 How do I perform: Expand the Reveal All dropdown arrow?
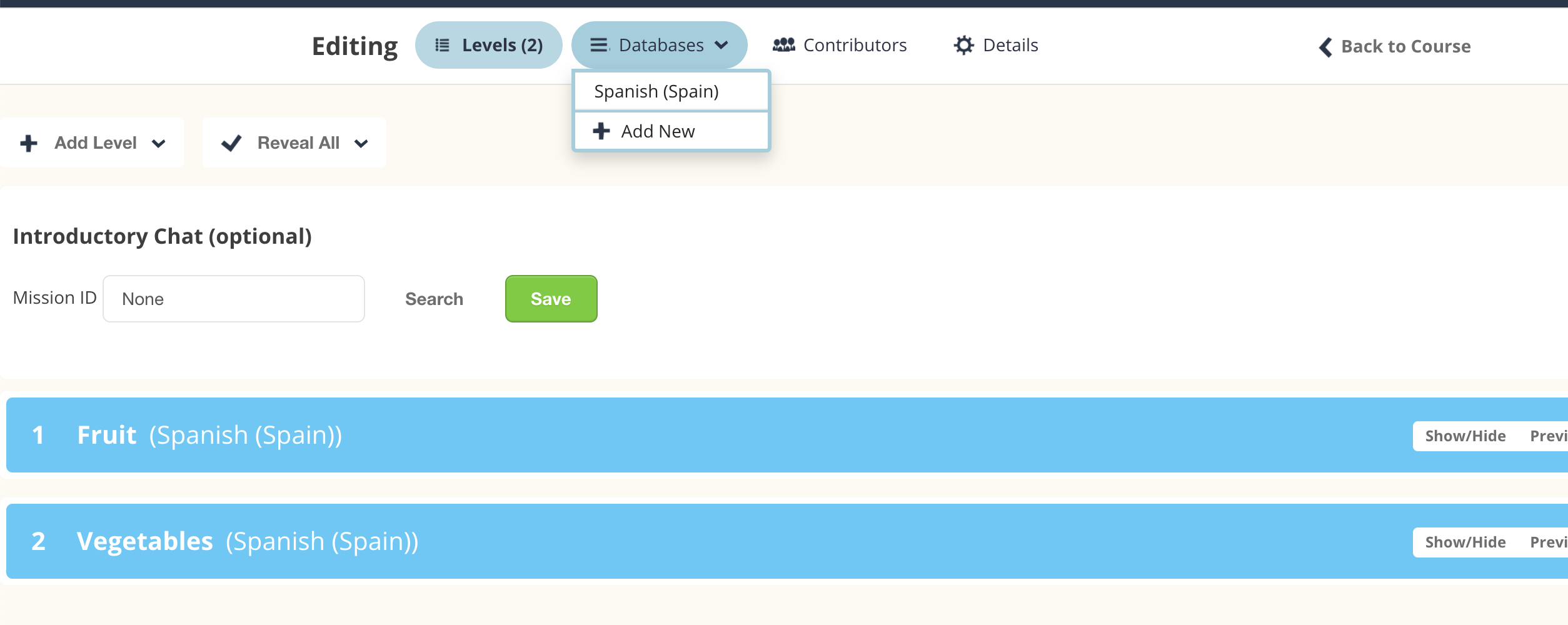(x=361, y=144)
